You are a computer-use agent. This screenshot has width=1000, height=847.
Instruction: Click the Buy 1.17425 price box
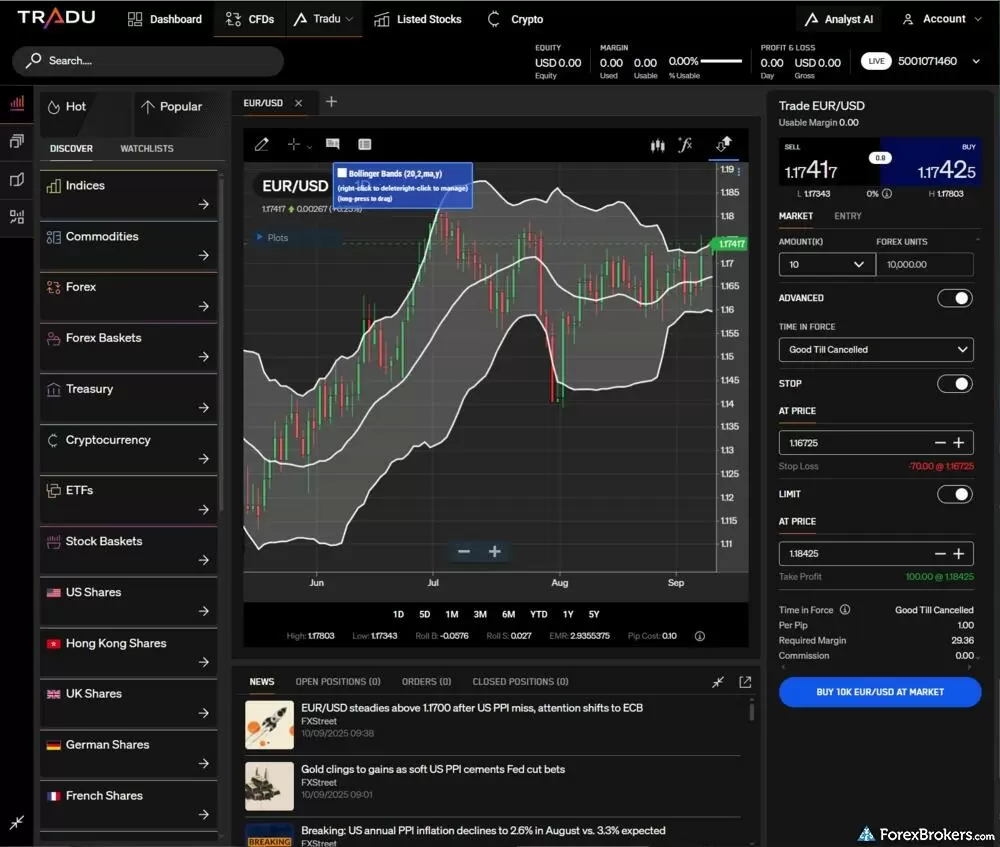(930, 161)
